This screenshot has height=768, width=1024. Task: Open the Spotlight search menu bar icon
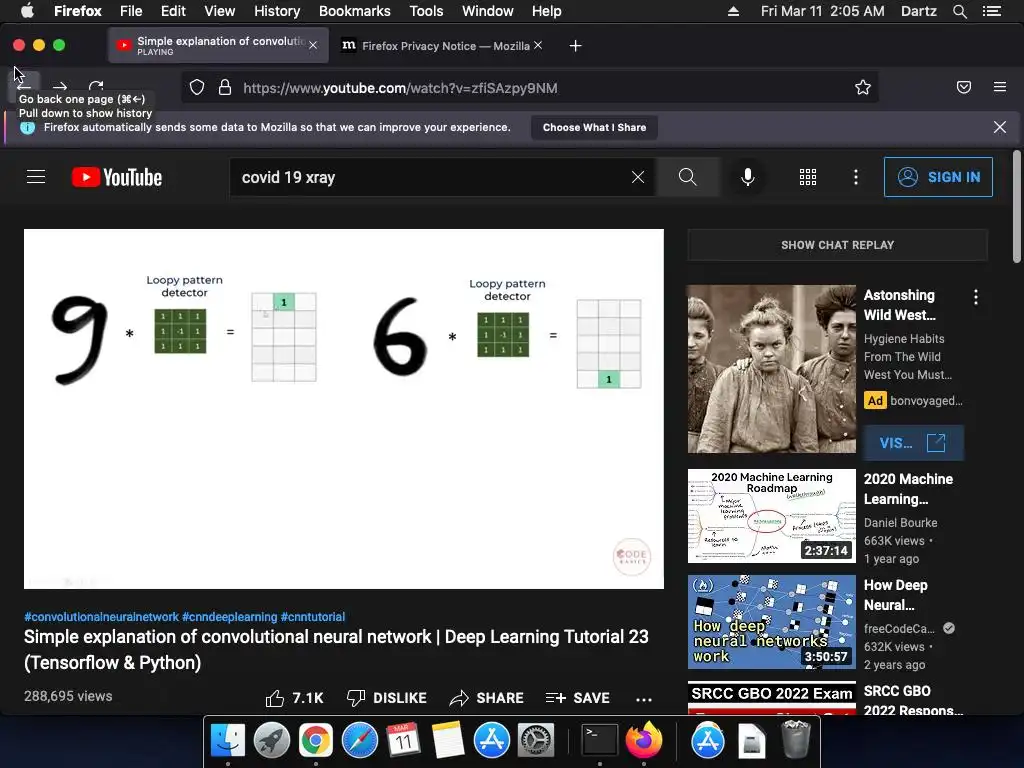[x=960, y=11]
